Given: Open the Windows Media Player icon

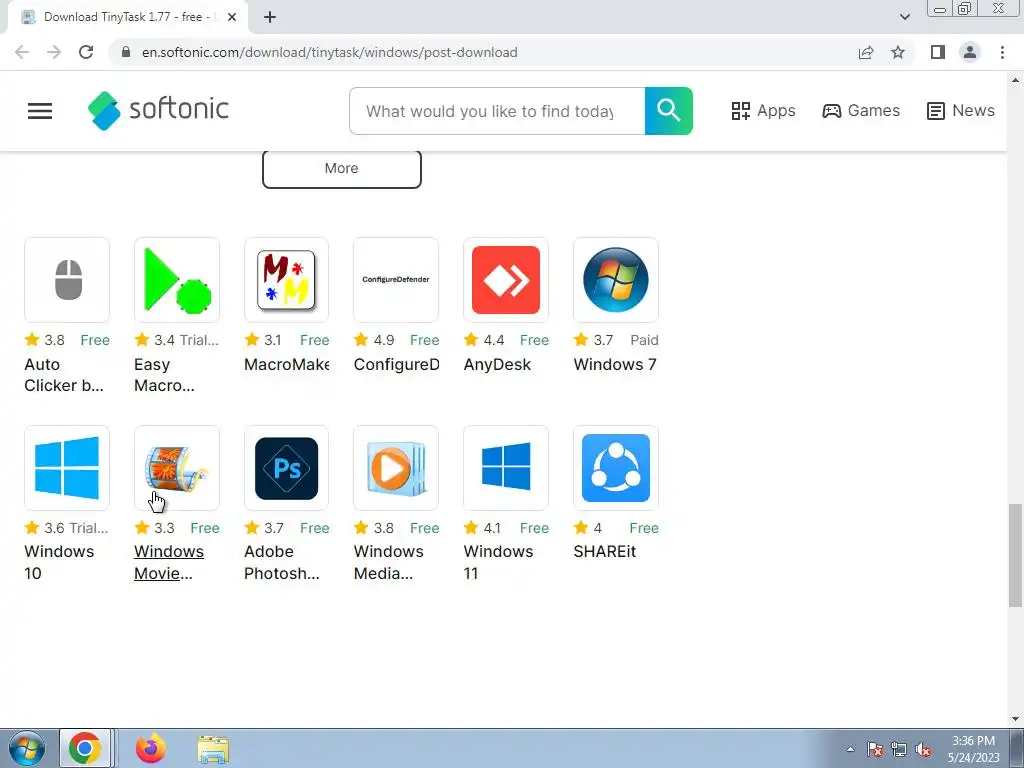Looking at the screenshot, I should (x=396, y=468).
